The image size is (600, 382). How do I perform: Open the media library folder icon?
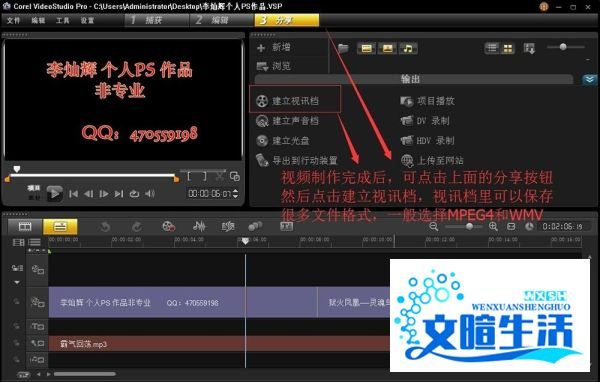(x=343, y=48)
